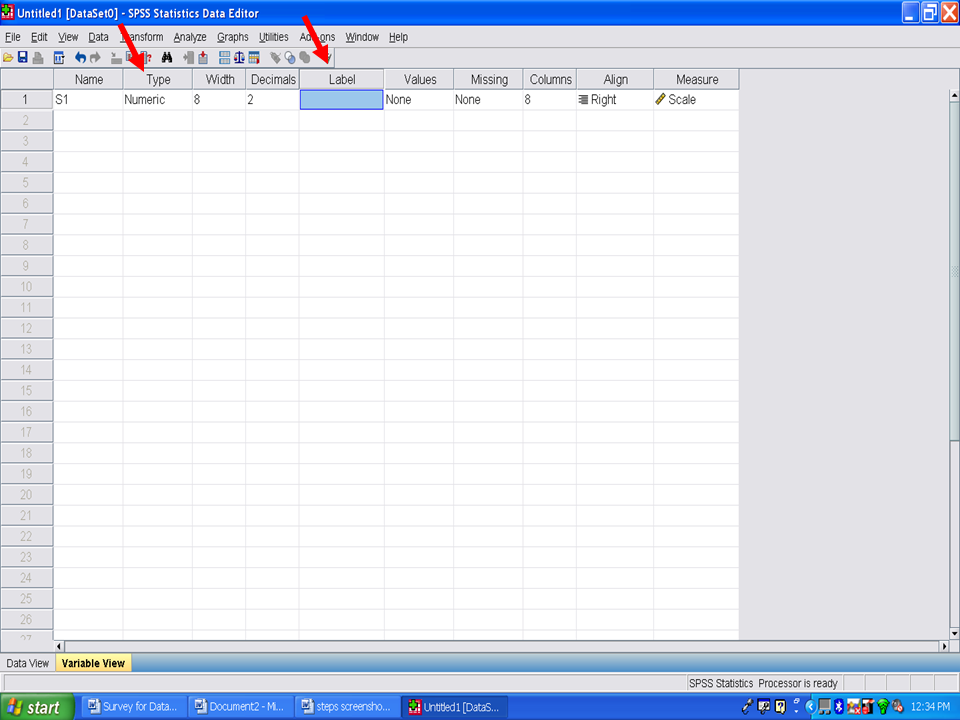Image resolution: width=960 pixels, height=720 pixels.
Task: Click the Scale measure cell for S1
Action: [x=696, y=100]
